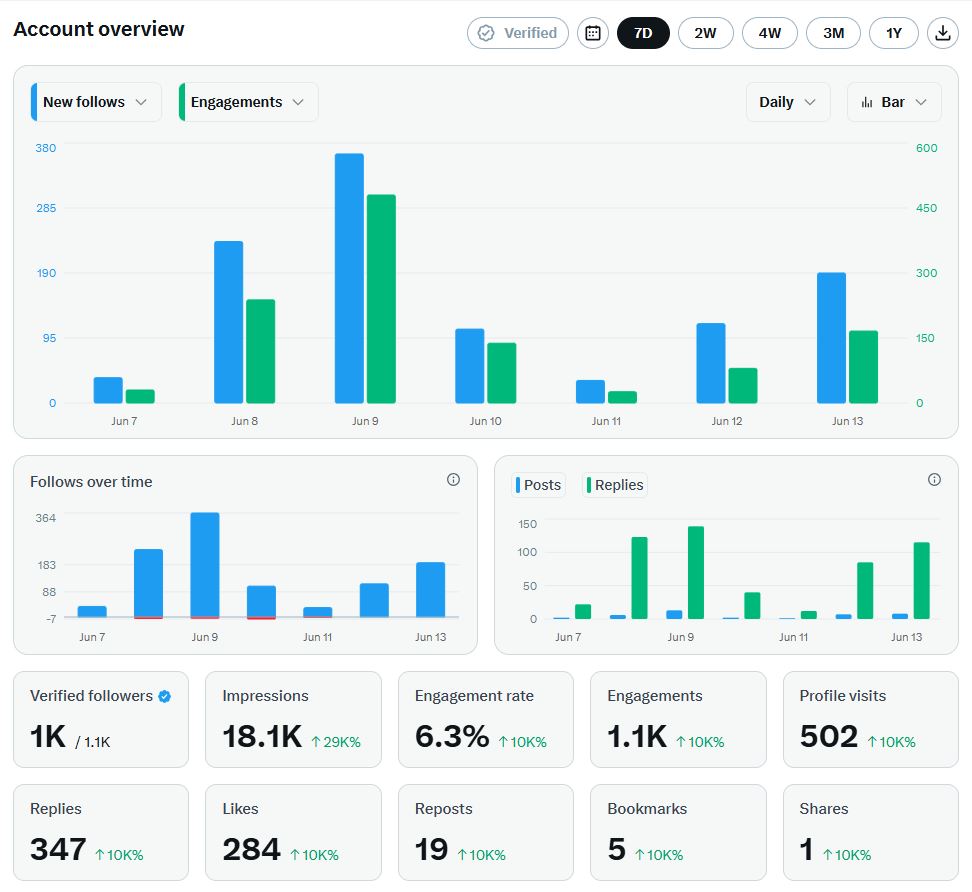Viewport: 972px width, 892px height.
Task: Open the Daily granularity dropdown
Action: [x=788, y=102]
